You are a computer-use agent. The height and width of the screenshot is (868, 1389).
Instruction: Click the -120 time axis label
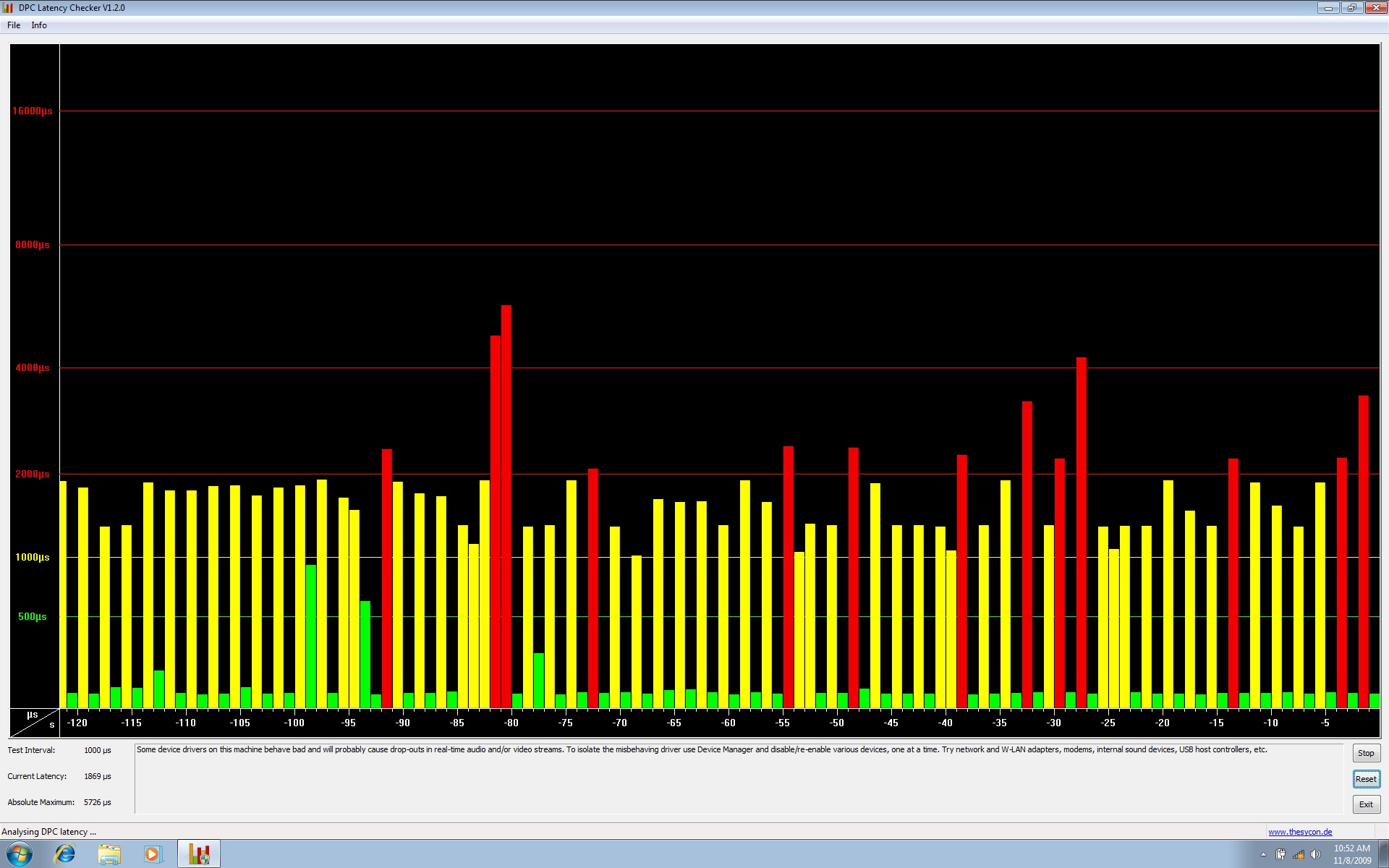77,723
